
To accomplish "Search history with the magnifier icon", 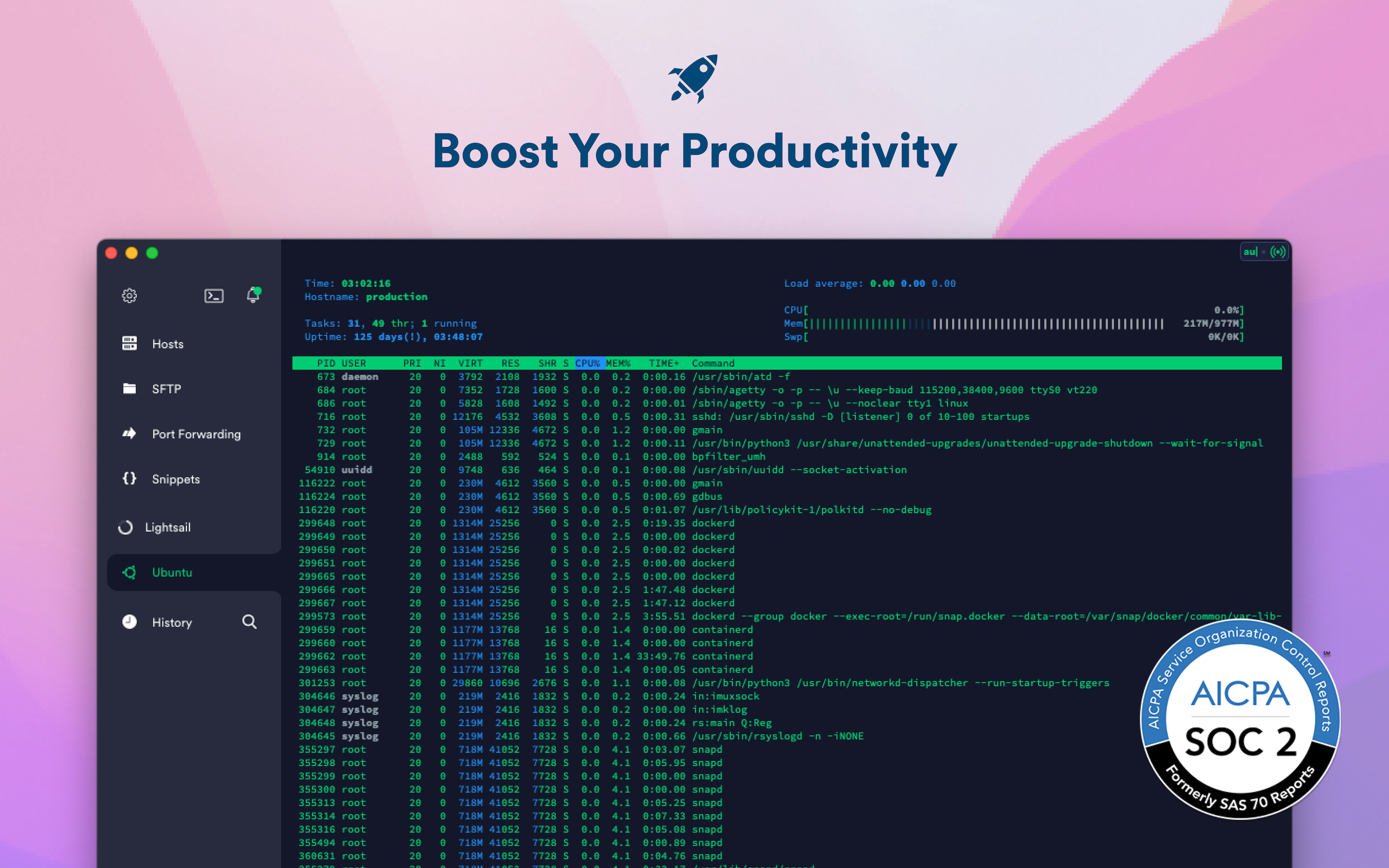I will click(x=250, y=622).
